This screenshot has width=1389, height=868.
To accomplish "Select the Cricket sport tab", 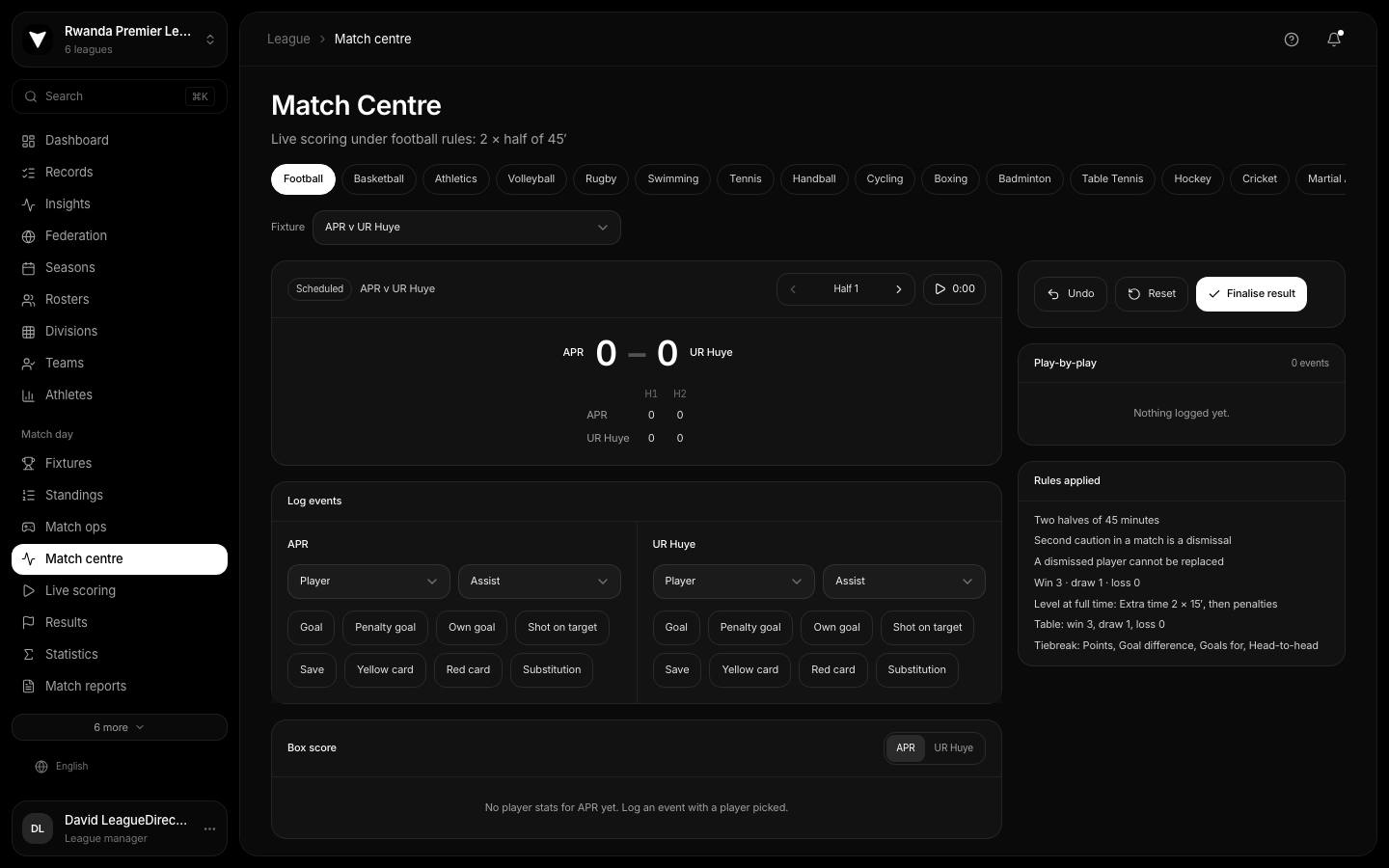I will click(x=1260, y=179).
